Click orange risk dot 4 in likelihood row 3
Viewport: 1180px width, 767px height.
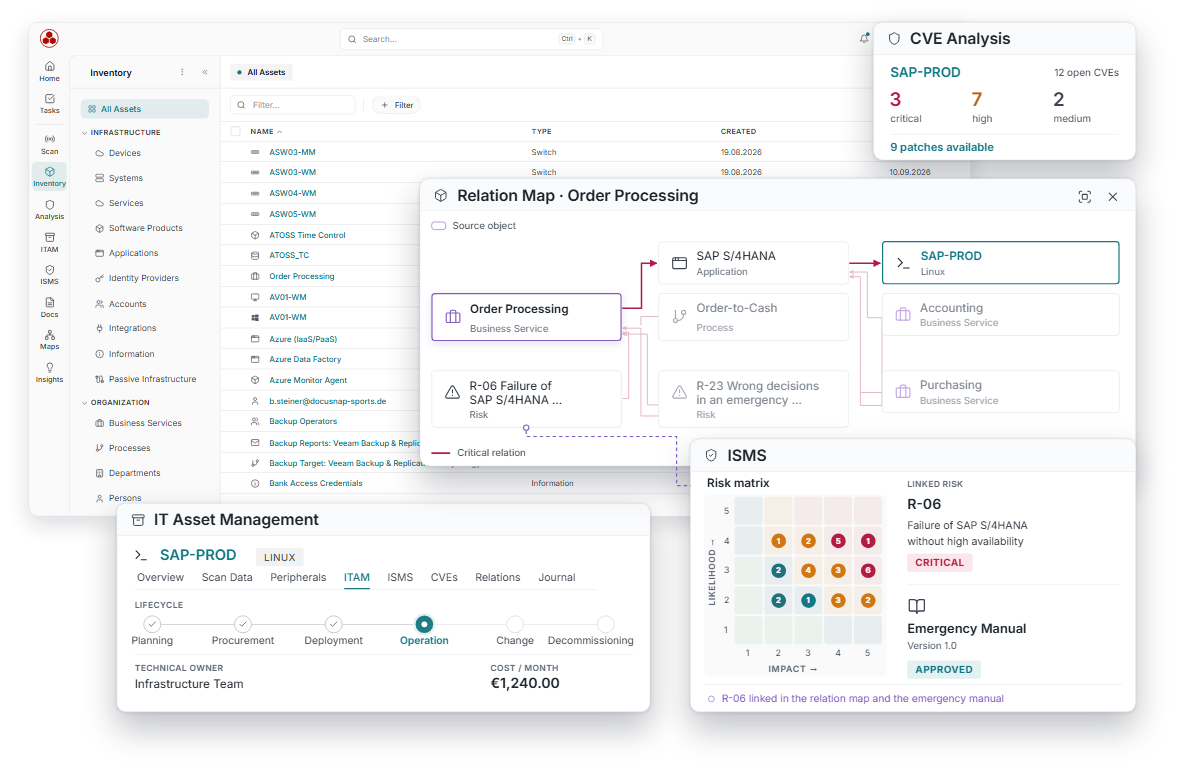[808, 571]
